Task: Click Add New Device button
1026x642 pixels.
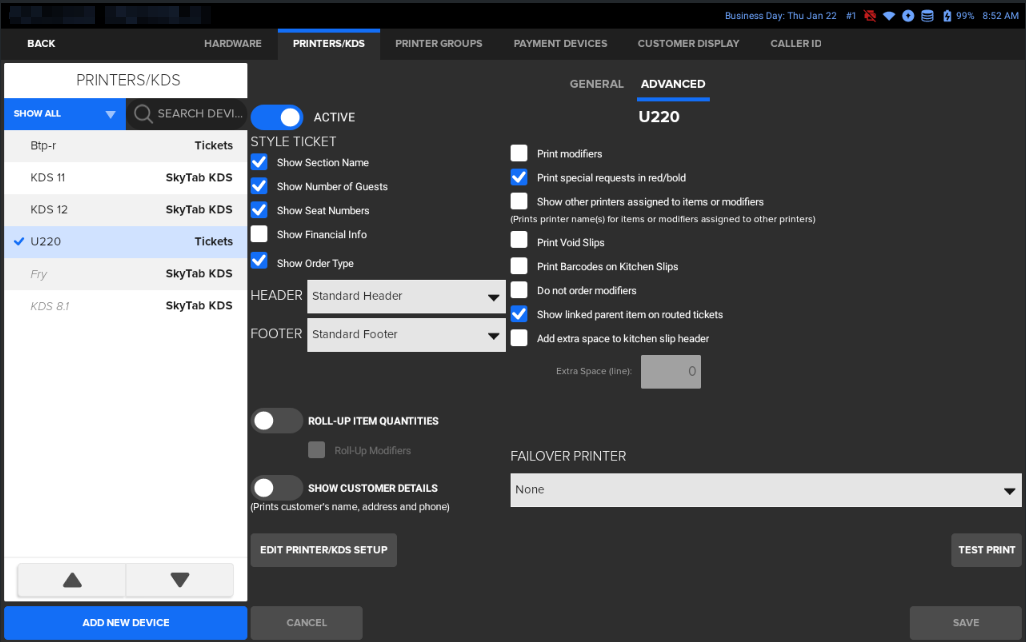Action: 126,623
